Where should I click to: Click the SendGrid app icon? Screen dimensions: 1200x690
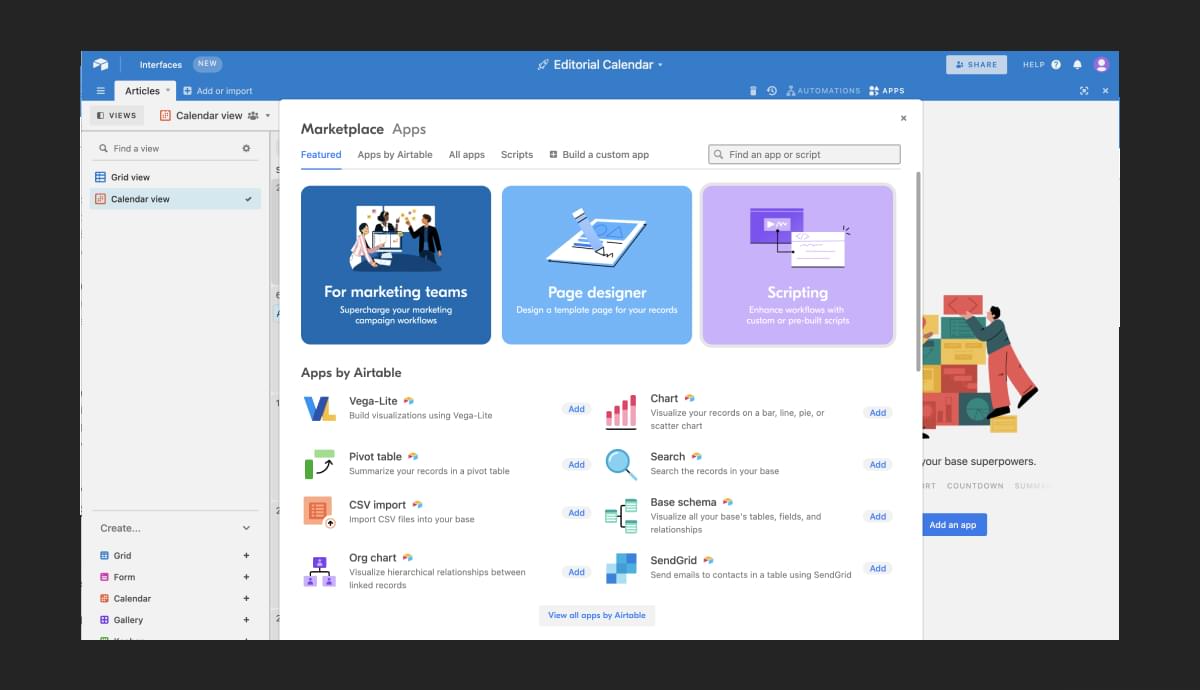click(621, 568)
